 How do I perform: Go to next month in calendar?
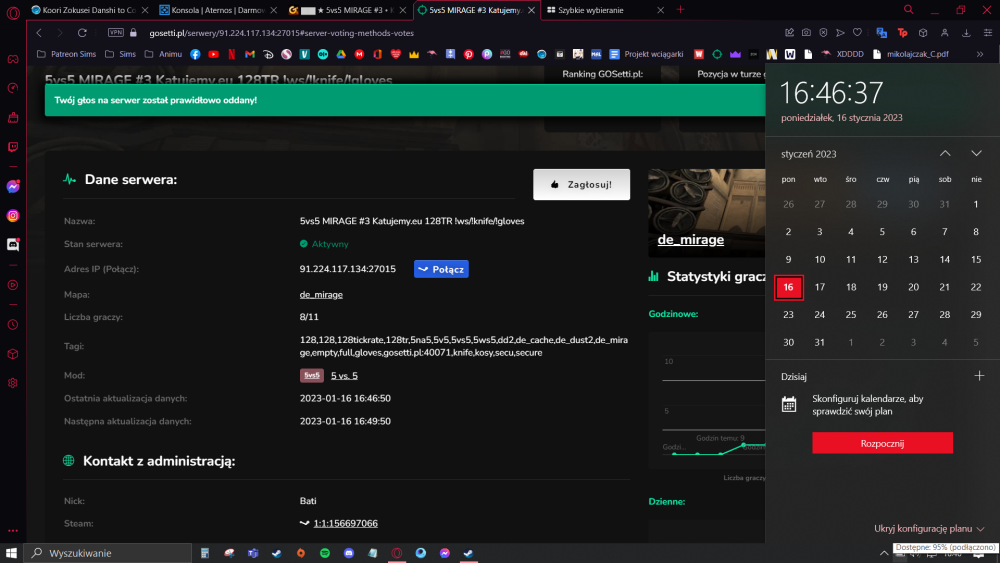976,154
